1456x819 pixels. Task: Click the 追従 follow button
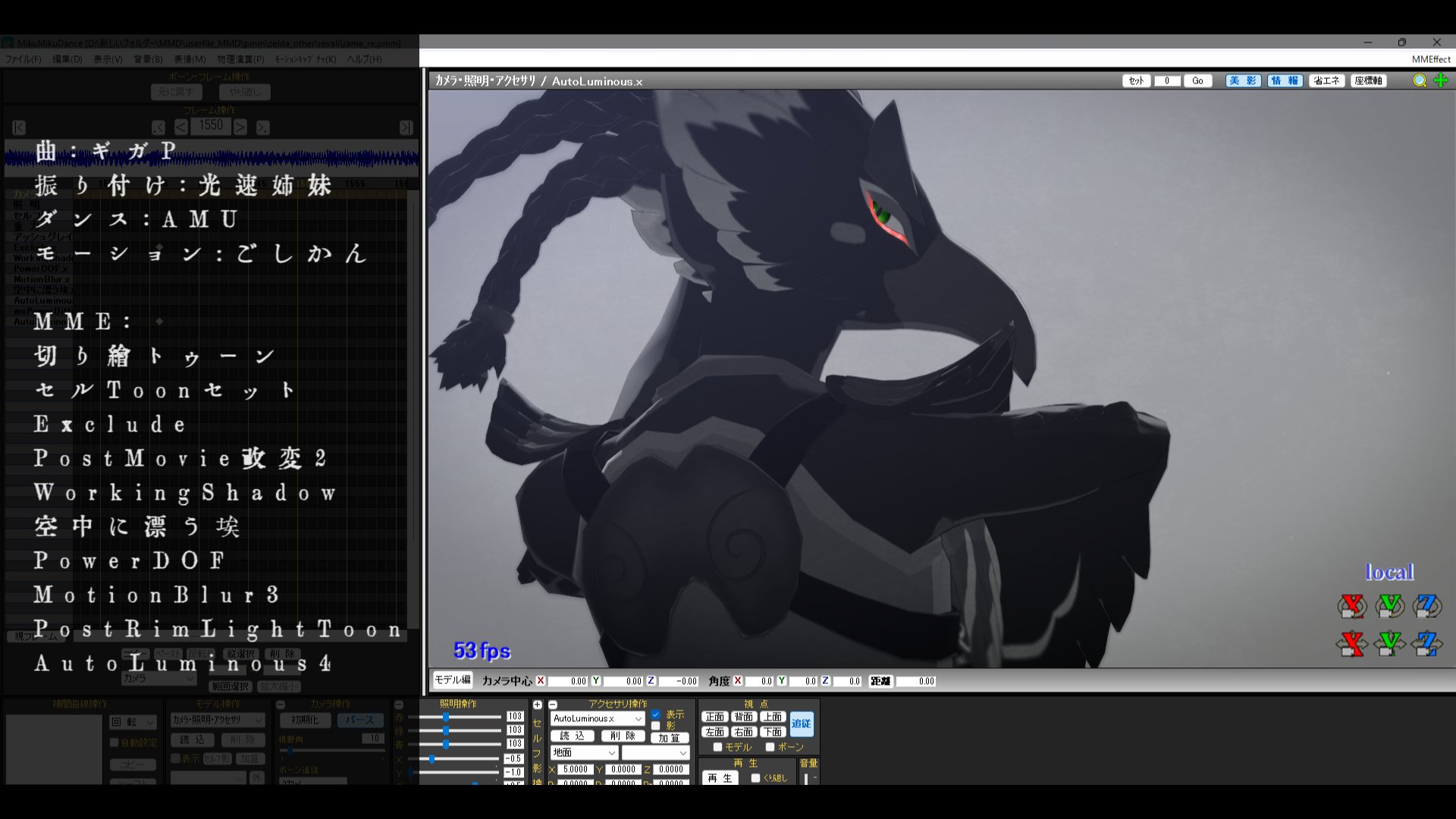pos(802,723)
